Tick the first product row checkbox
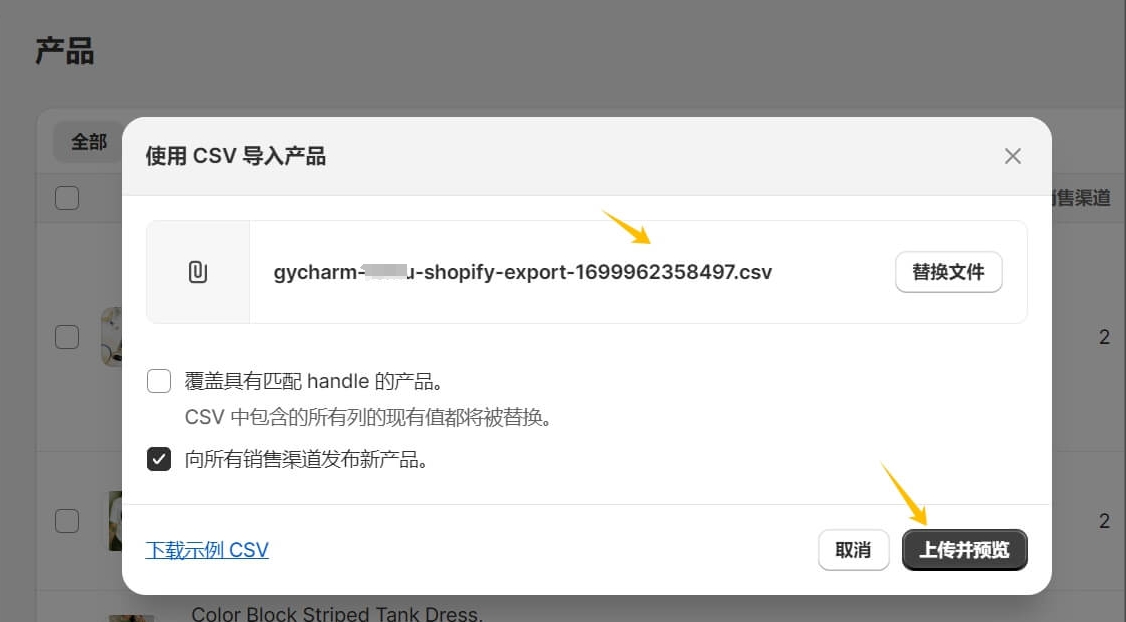The width and height of the screenshot is (1126, 622). click(67, 337)
